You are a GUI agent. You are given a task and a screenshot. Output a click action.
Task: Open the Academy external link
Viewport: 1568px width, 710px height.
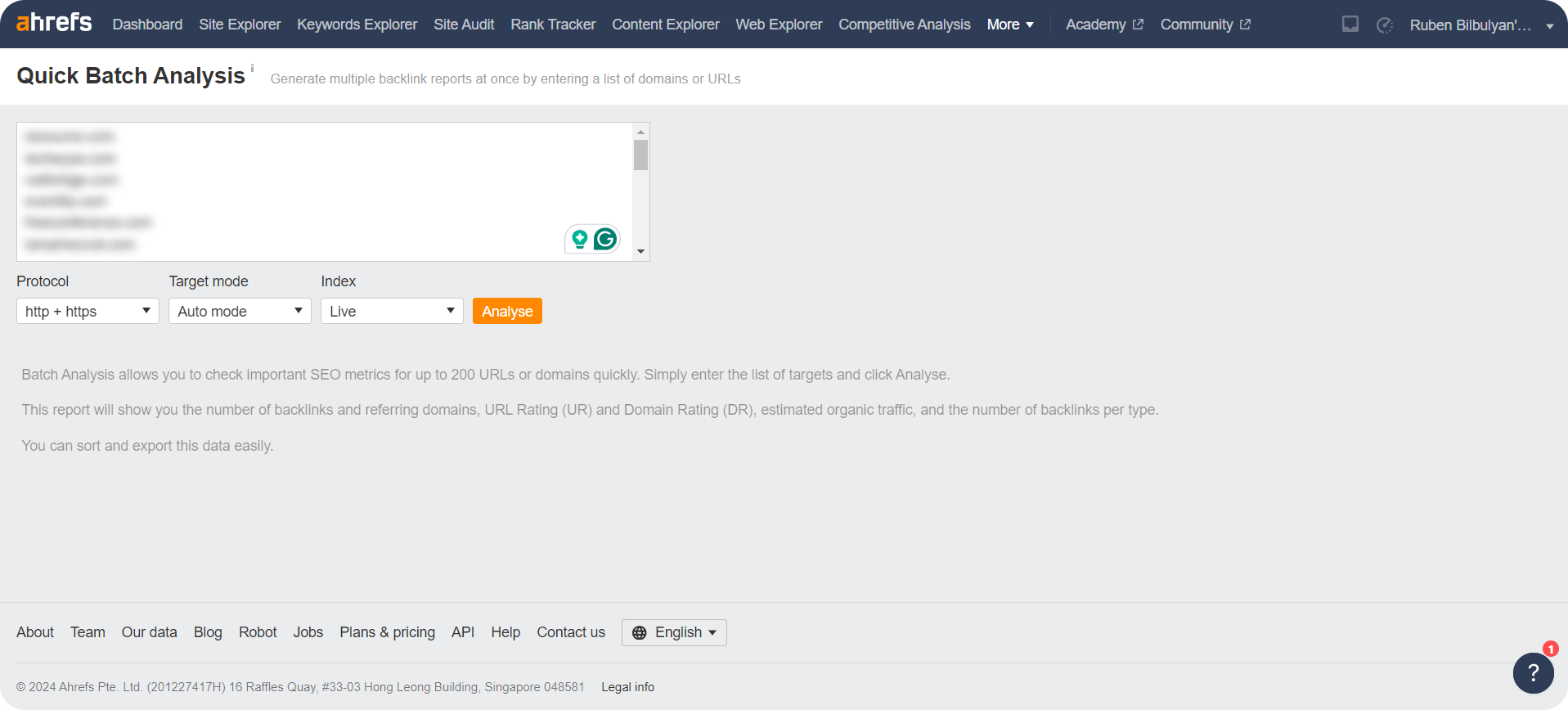(1104, 25)
